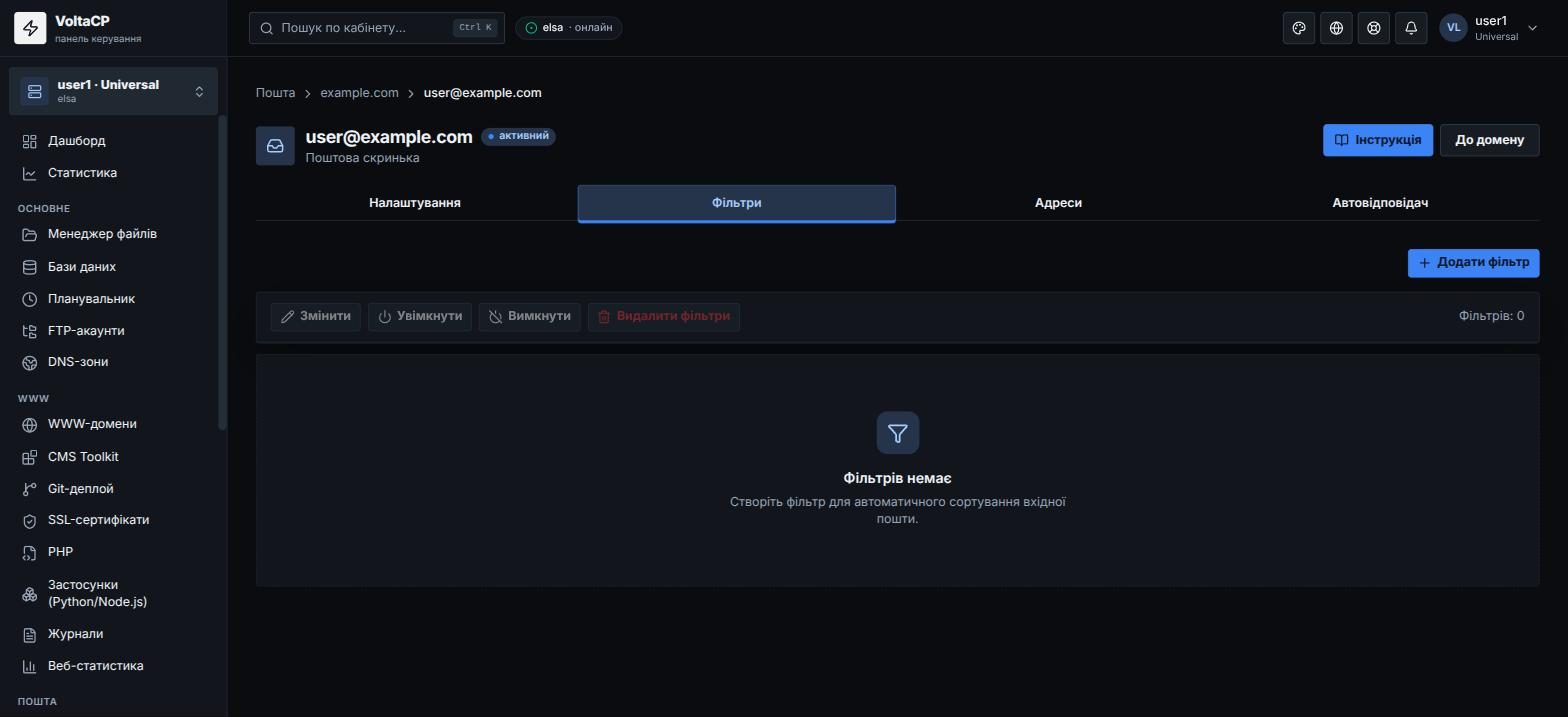This screenshot has width=1568, height=717.
Task: Click the Видалити фільтри button
Action: coord(664,317)
